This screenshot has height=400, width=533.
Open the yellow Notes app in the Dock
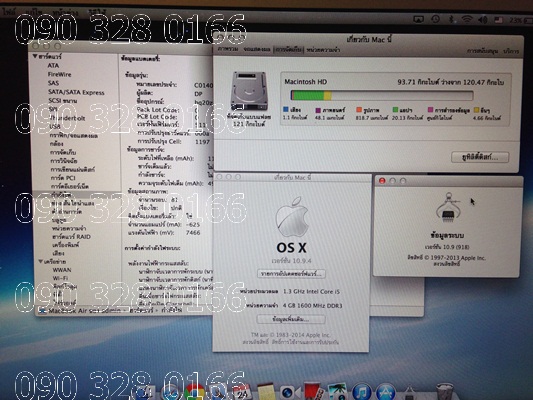pyautogui.click(x=266, y=393)
